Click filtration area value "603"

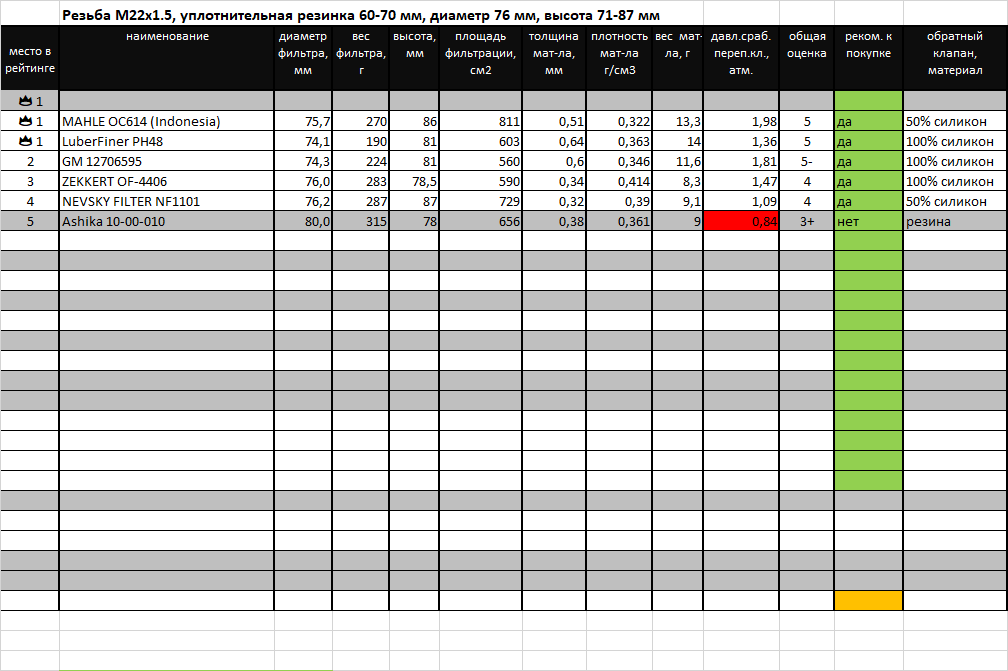tap(480, 141)
